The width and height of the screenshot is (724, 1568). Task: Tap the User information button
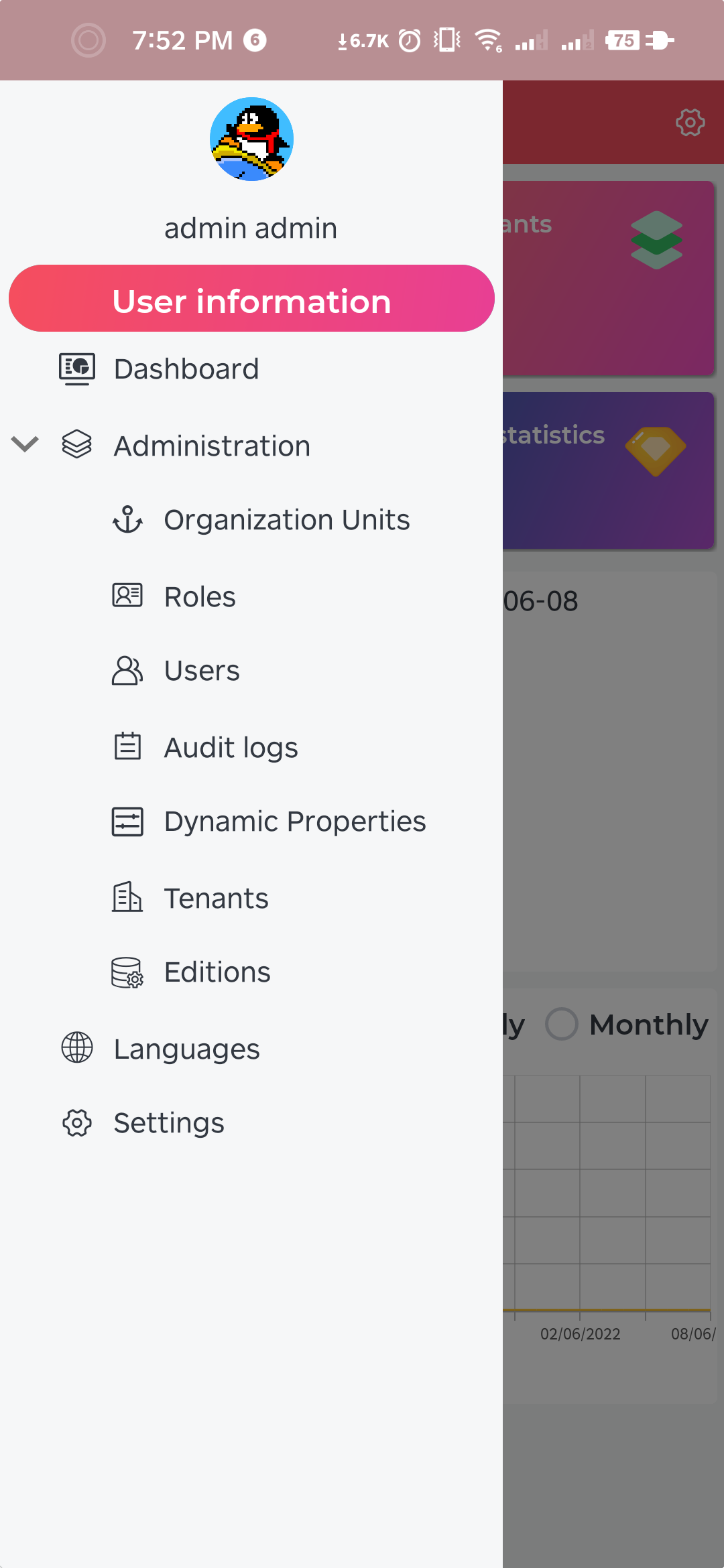coord(251,299)
